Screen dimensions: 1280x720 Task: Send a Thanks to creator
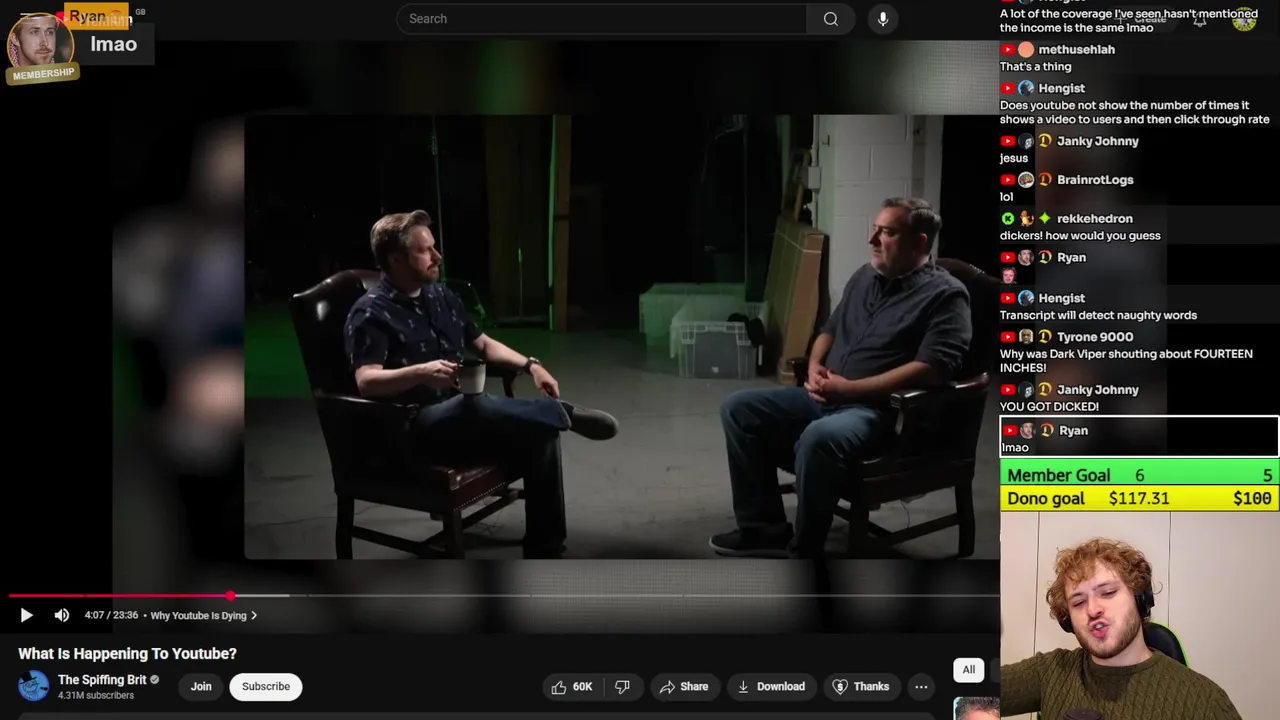(x=861, y=687)
